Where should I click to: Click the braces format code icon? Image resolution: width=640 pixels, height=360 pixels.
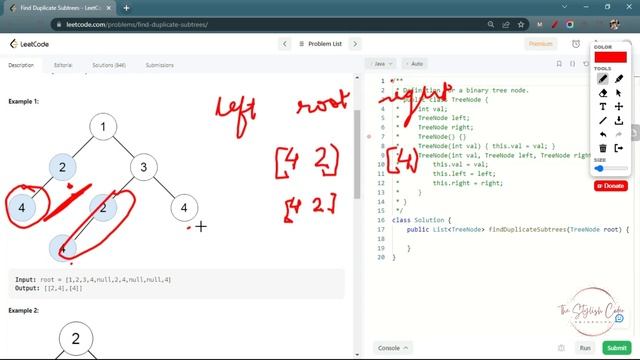[573, 64]
